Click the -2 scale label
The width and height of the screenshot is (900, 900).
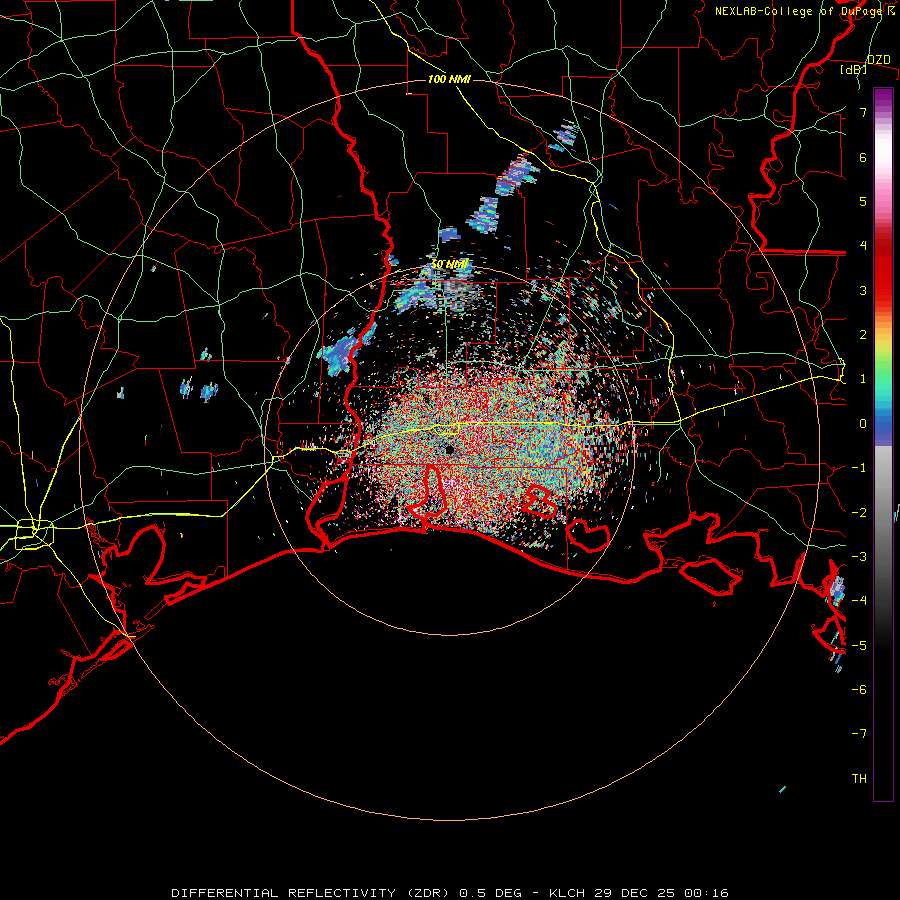859,512
